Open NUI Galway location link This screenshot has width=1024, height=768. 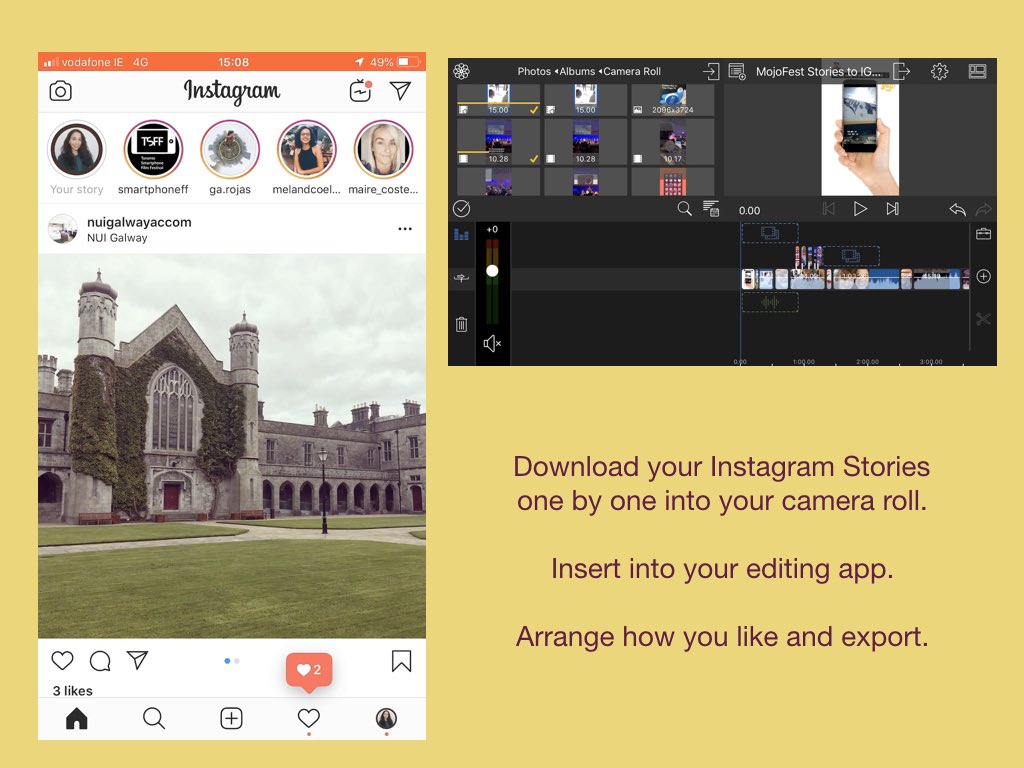pos(117,238)
